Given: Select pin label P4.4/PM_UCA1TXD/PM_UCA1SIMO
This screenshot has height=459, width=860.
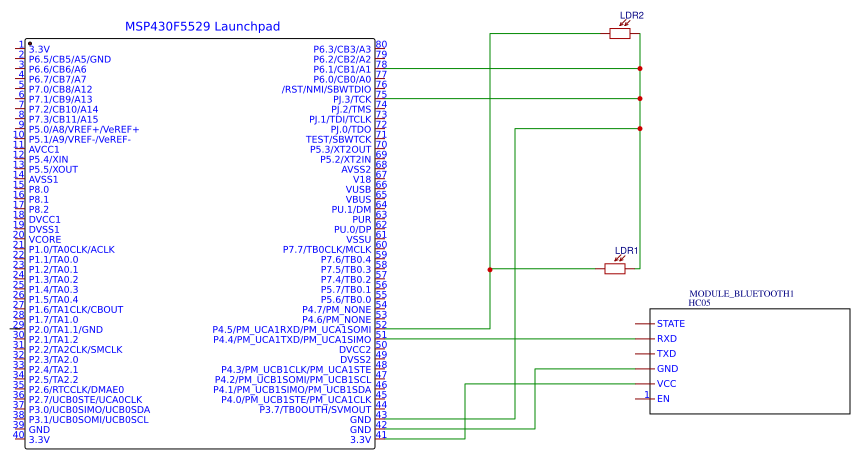Looking at the screenshot, I should 292,339.
